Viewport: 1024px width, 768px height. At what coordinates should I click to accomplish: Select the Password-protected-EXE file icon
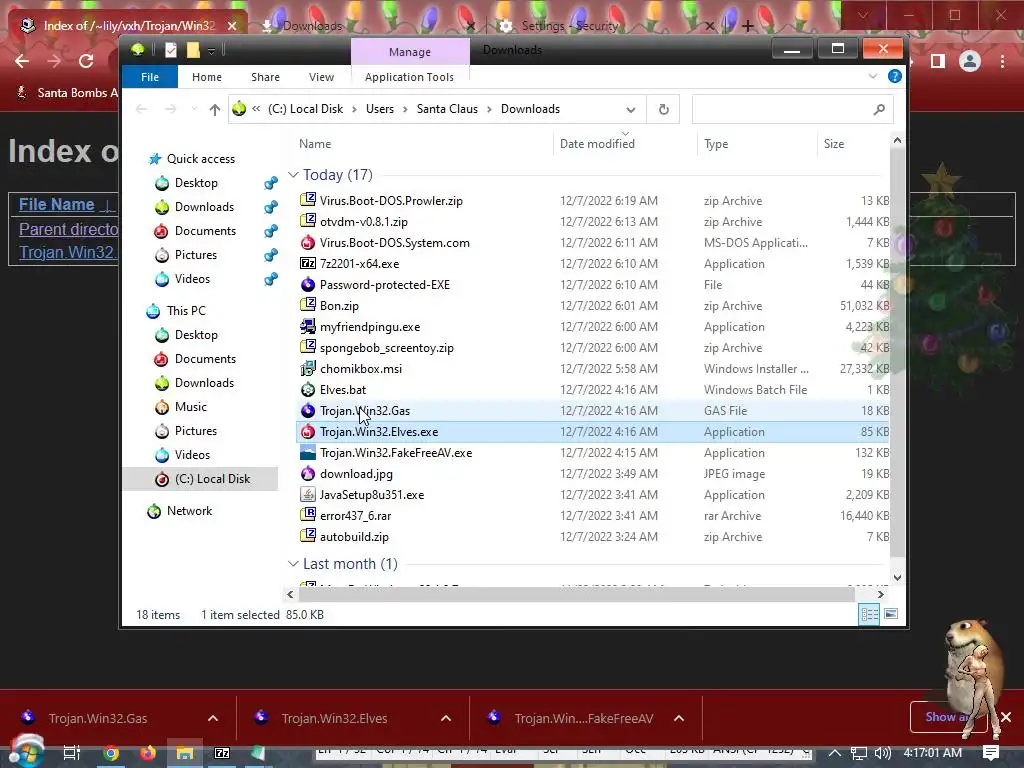coord(308,284)
